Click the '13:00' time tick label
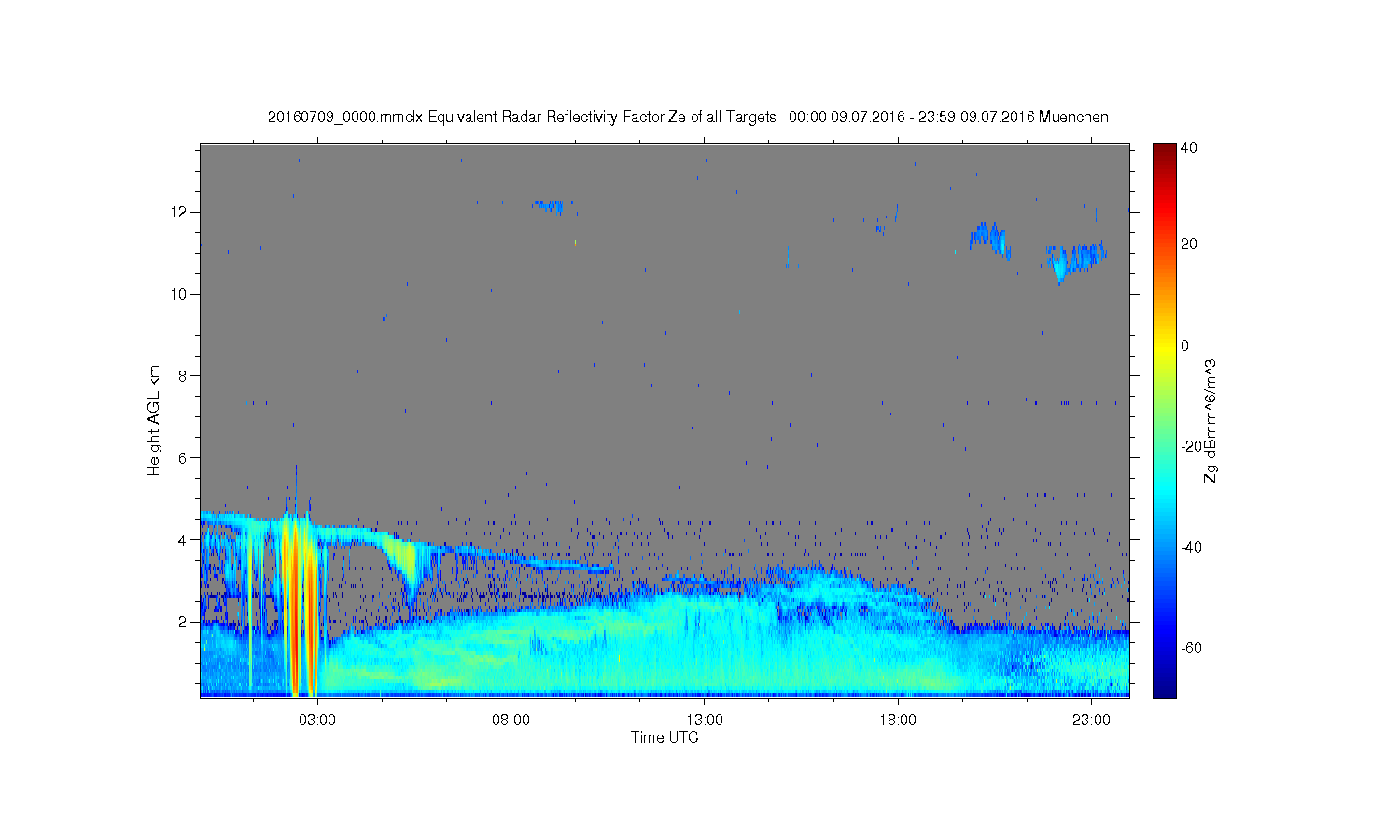Viewport: 1400px width, 840px height. pyautogui.click(x=705, y=721)
